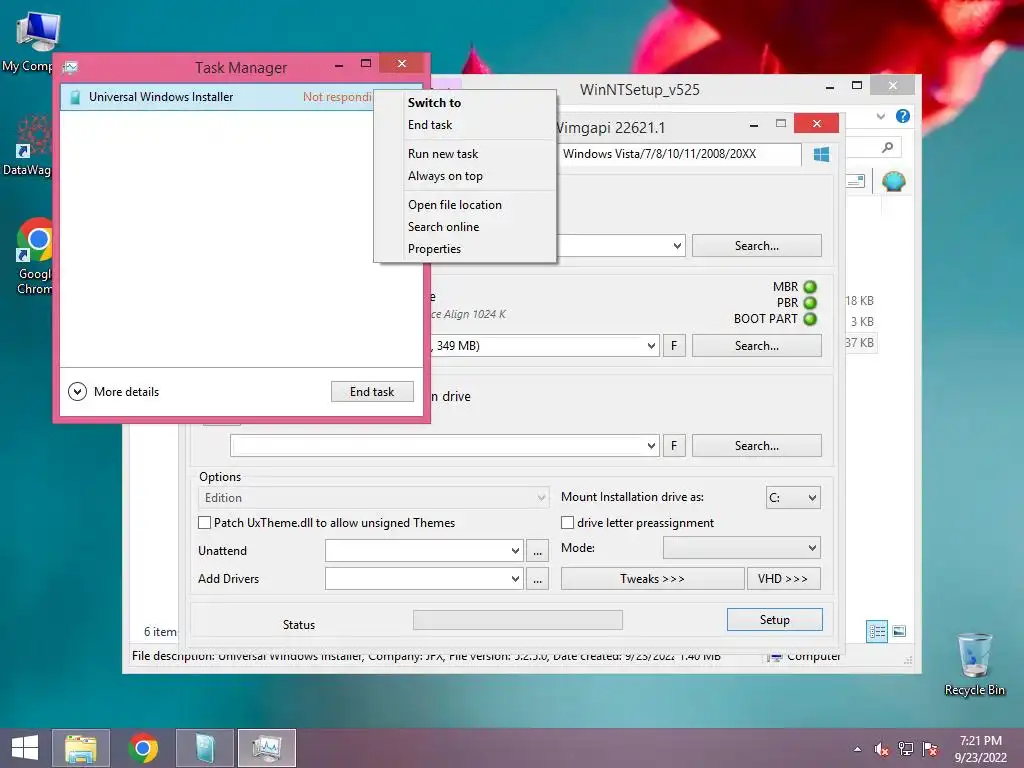The height and width of the screenshot is (768, 1024).
Task: Expand the Explorer ribbon chevron
Action: tap(880, 116)
